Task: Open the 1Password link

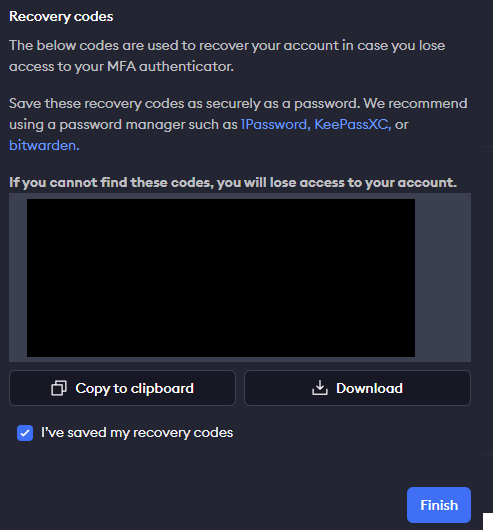Action: [273, 124]
